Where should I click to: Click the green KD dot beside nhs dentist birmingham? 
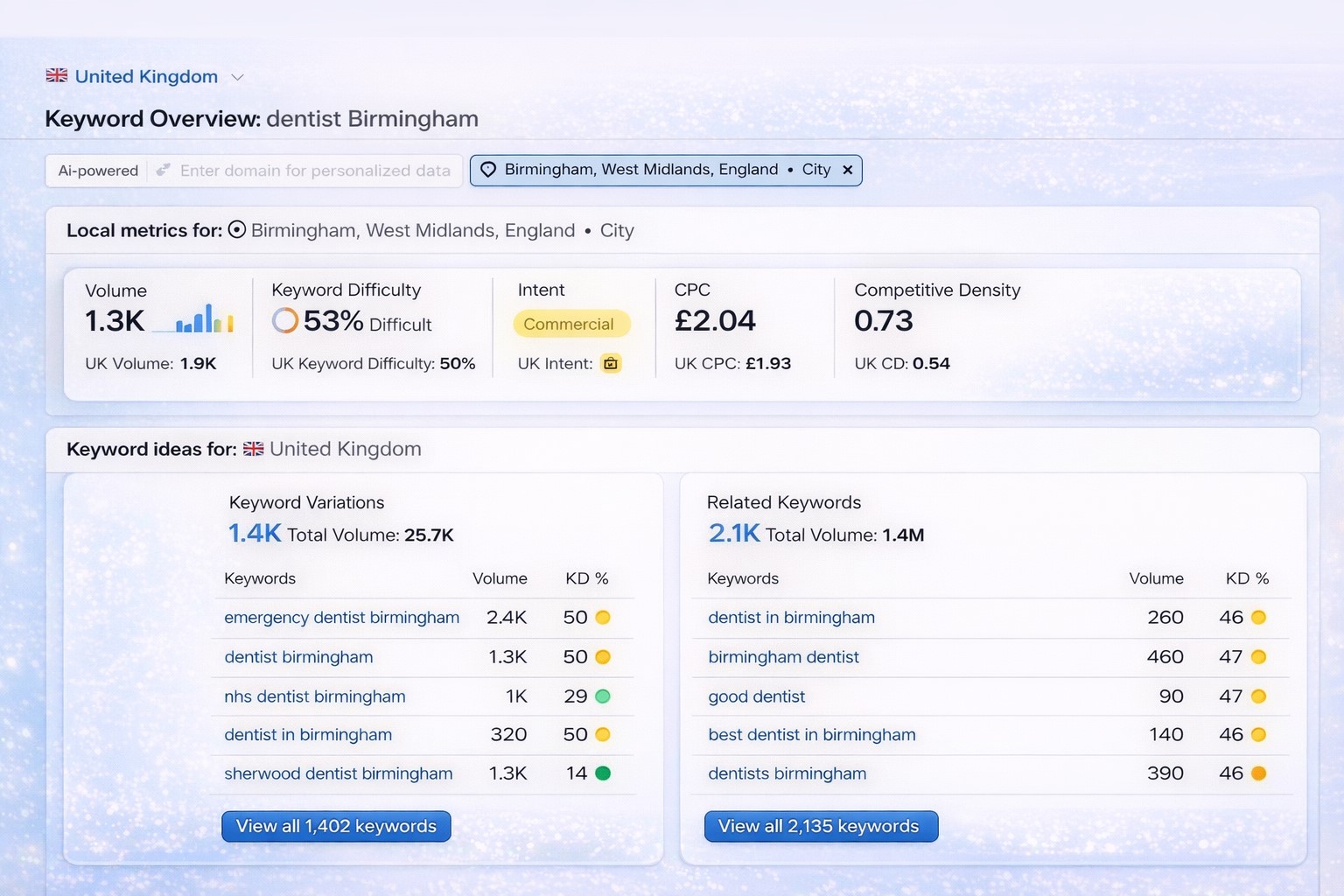(600, 696)
